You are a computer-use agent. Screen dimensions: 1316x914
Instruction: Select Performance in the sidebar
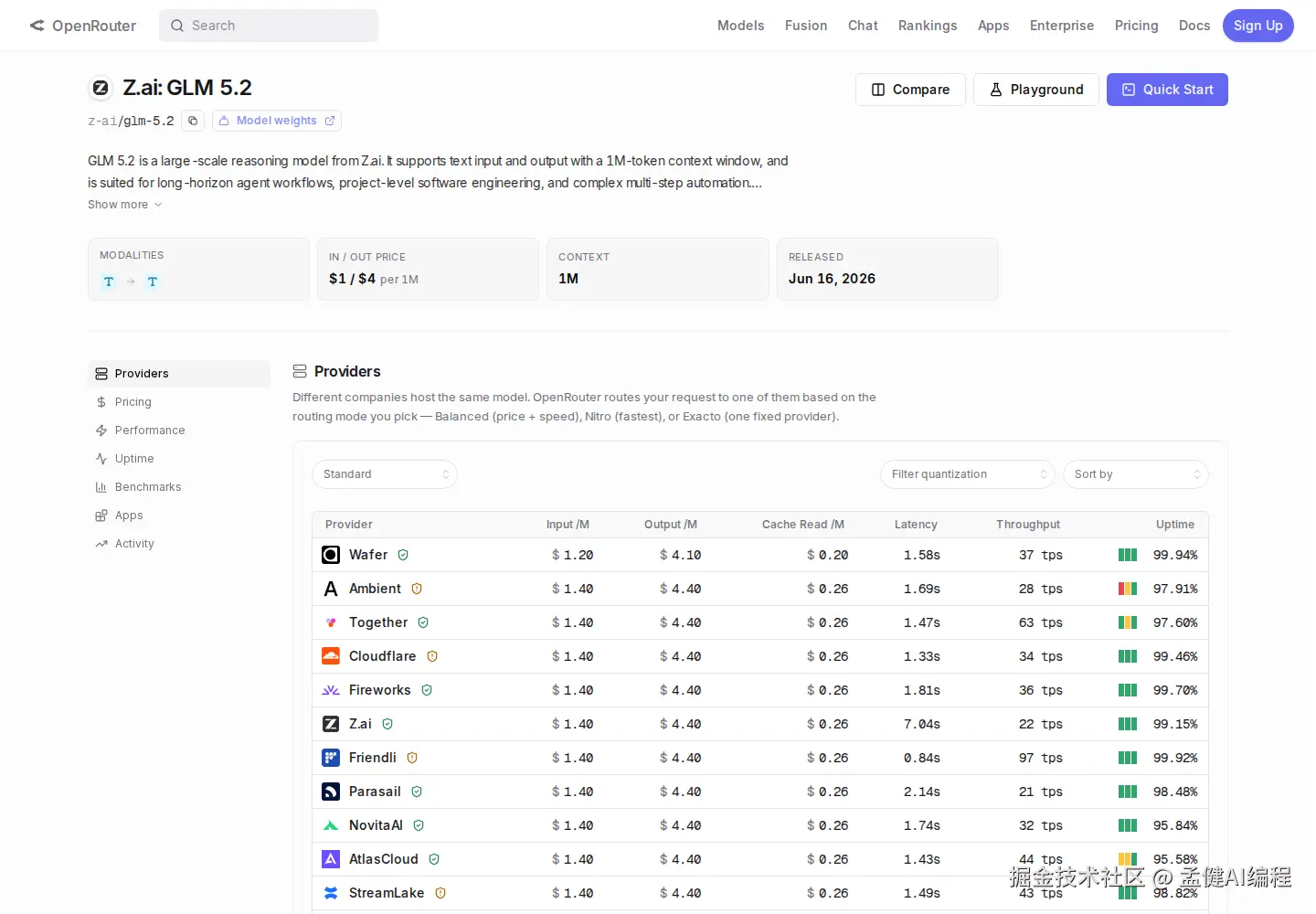[179, 430]
